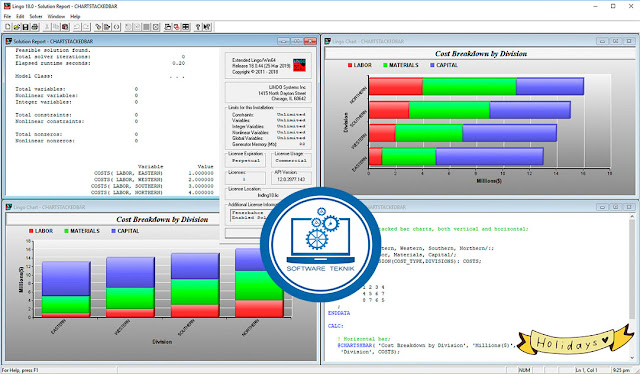
Task: Click green MATERIALS swatch in vertical chart legend
Action: tap(67, 231)
